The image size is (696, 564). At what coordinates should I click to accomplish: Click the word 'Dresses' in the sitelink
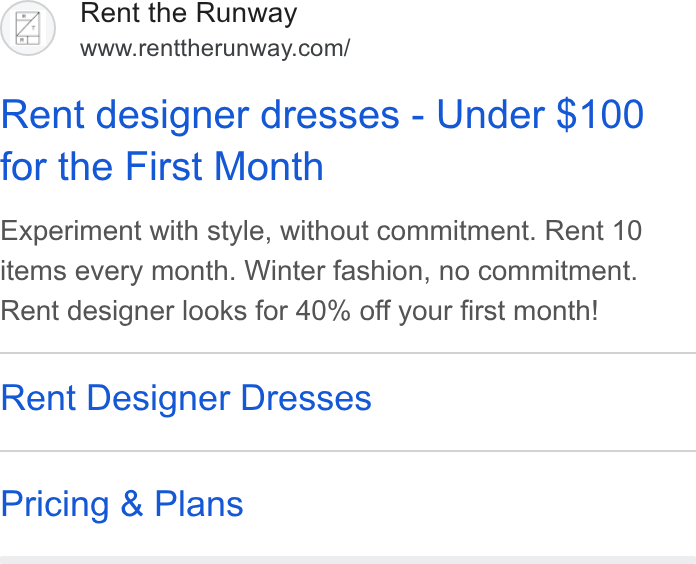[x=306, y=398]
